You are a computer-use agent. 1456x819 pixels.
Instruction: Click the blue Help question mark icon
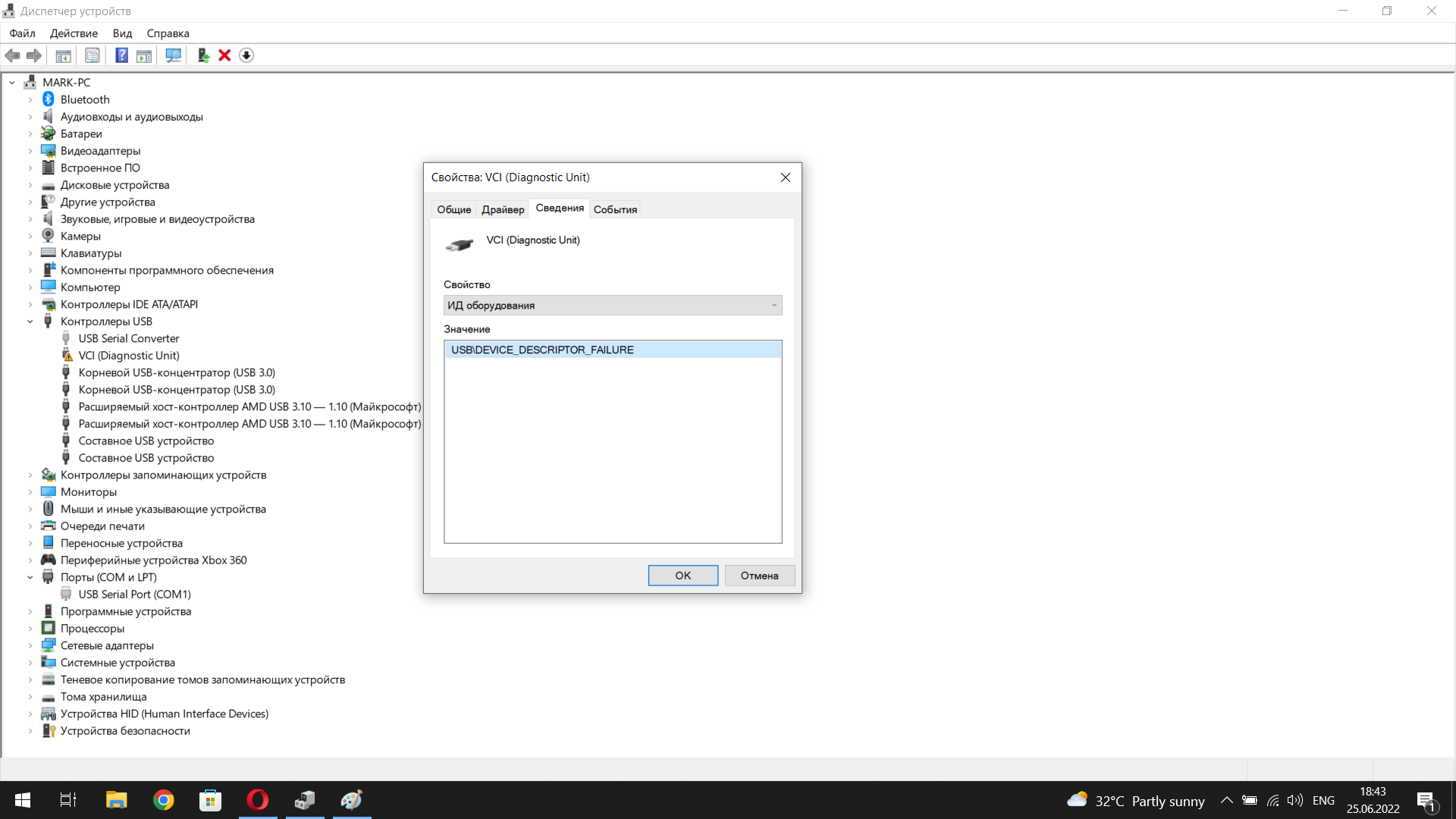pos(121,55)
